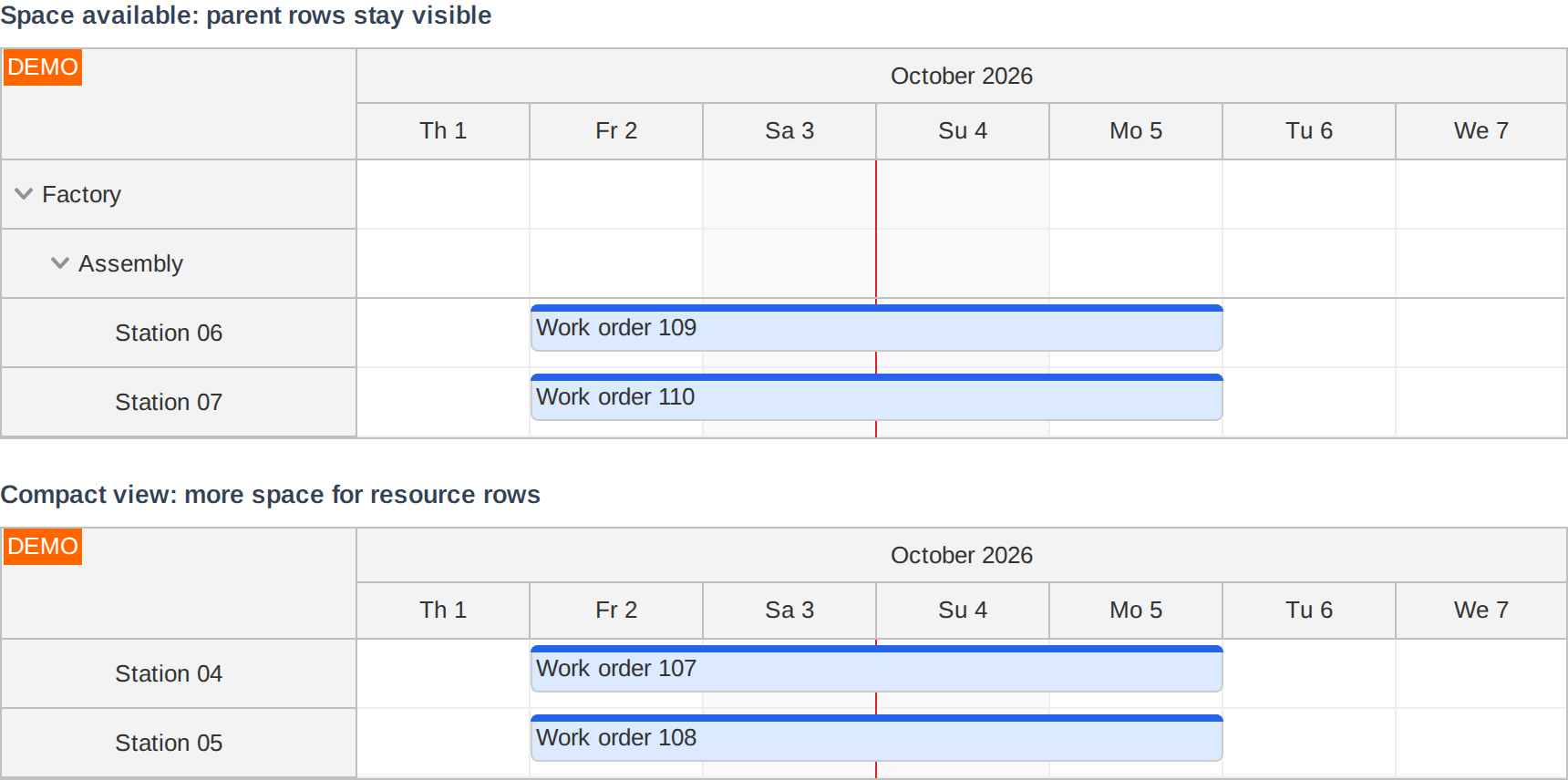Select Mo 5 day header in Compact view scheduler

click(x=1136, y=611)
